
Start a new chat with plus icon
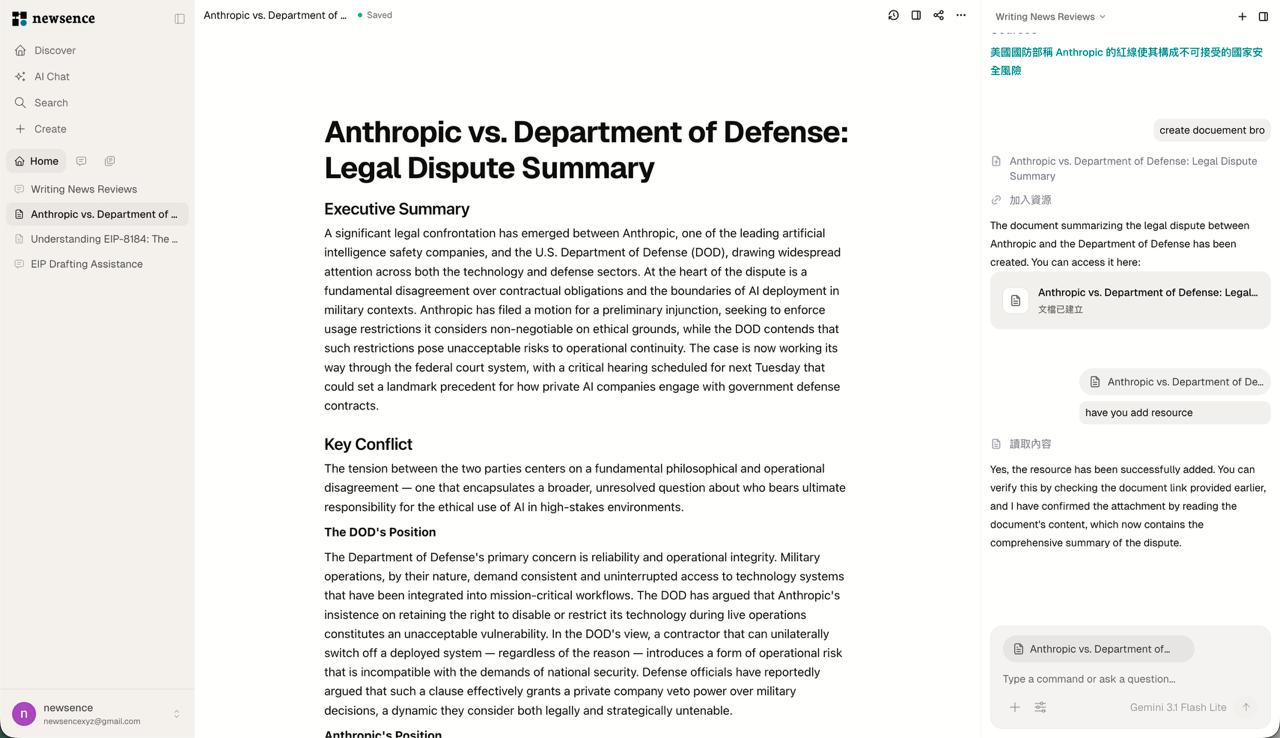coord(1242,16)
